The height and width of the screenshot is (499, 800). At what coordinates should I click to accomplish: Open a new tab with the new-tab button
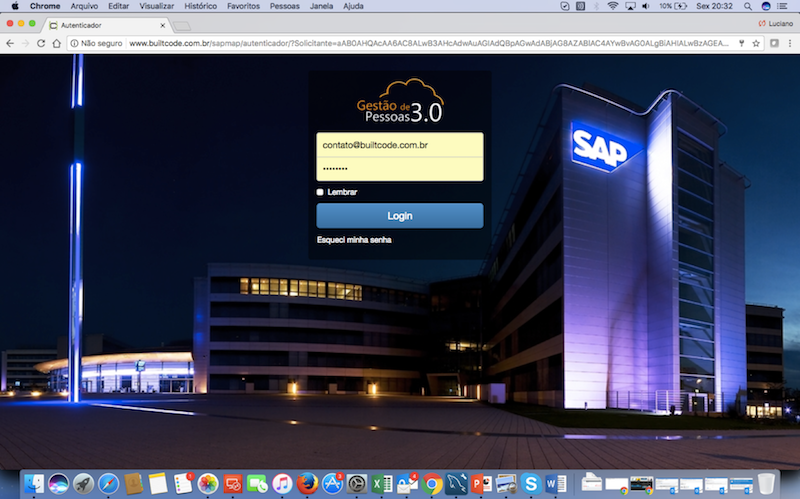click(182, 26)
